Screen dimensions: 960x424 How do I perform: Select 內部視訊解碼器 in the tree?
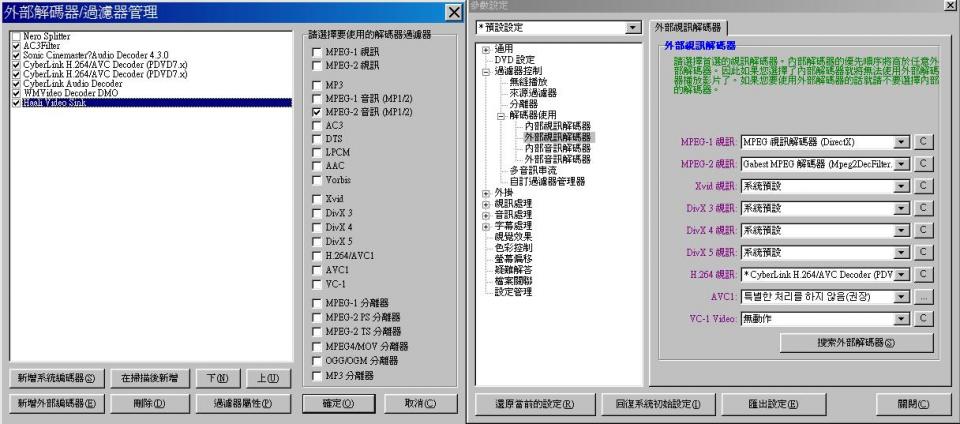pos(558,126)
